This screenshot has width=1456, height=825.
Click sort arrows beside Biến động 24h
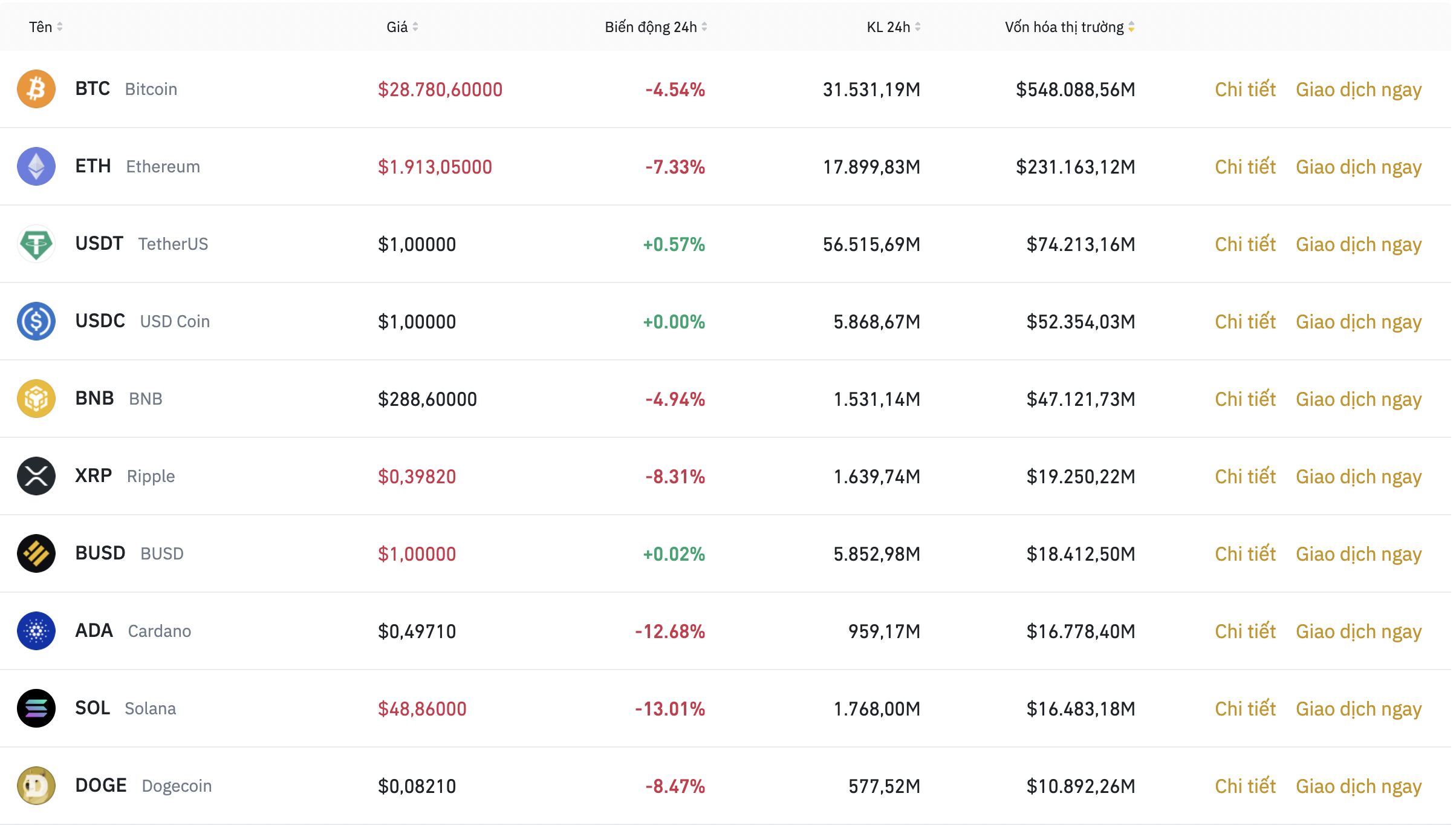tap(704, 27)
